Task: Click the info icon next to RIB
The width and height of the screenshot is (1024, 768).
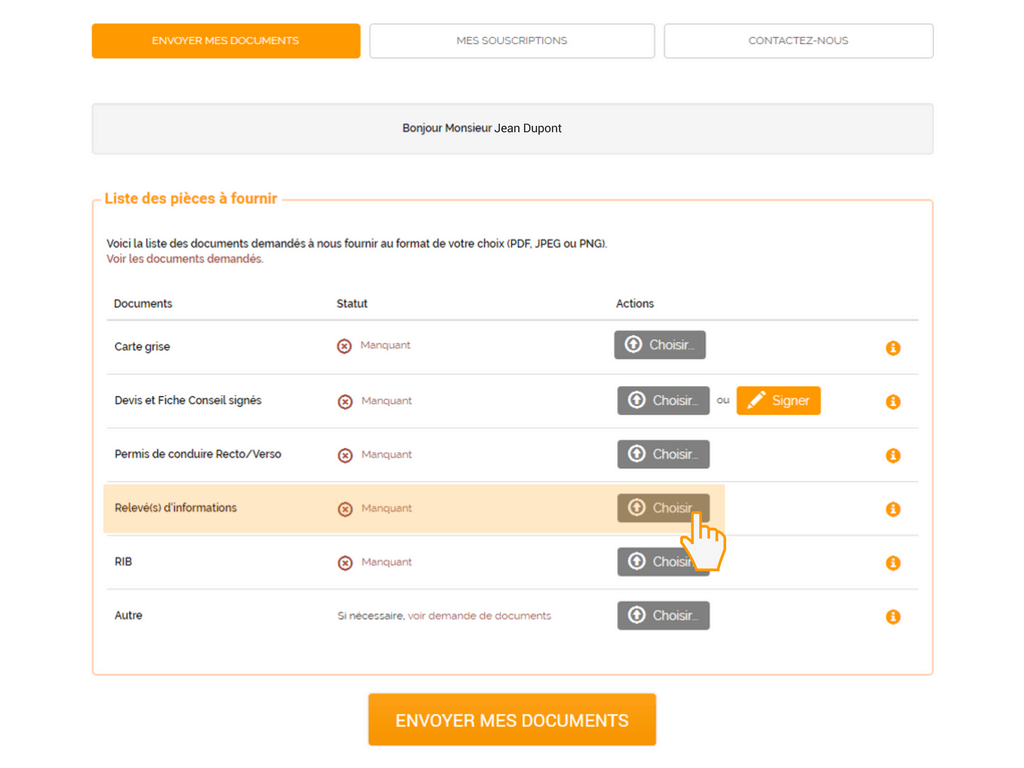Action: [x=892, y=563]
